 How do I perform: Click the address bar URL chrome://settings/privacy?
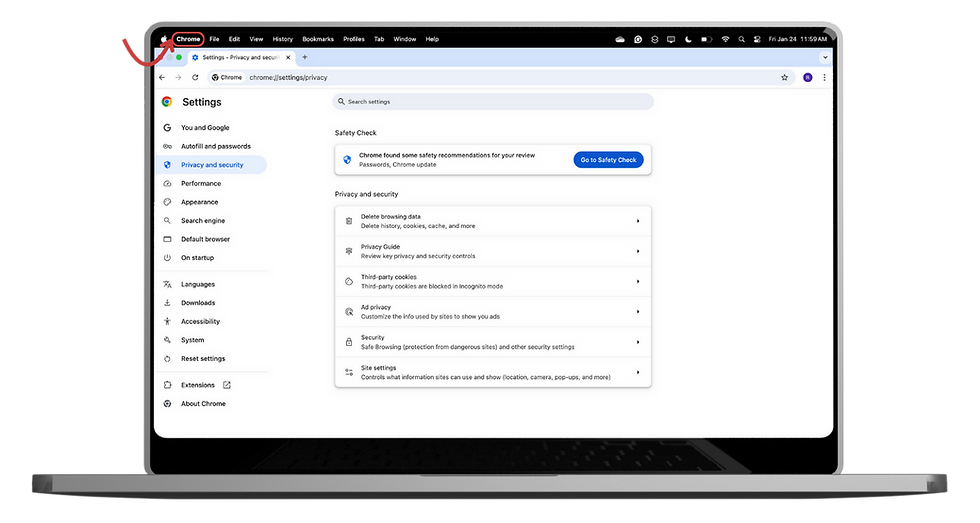pyautogui.click(x=288, y=77)
